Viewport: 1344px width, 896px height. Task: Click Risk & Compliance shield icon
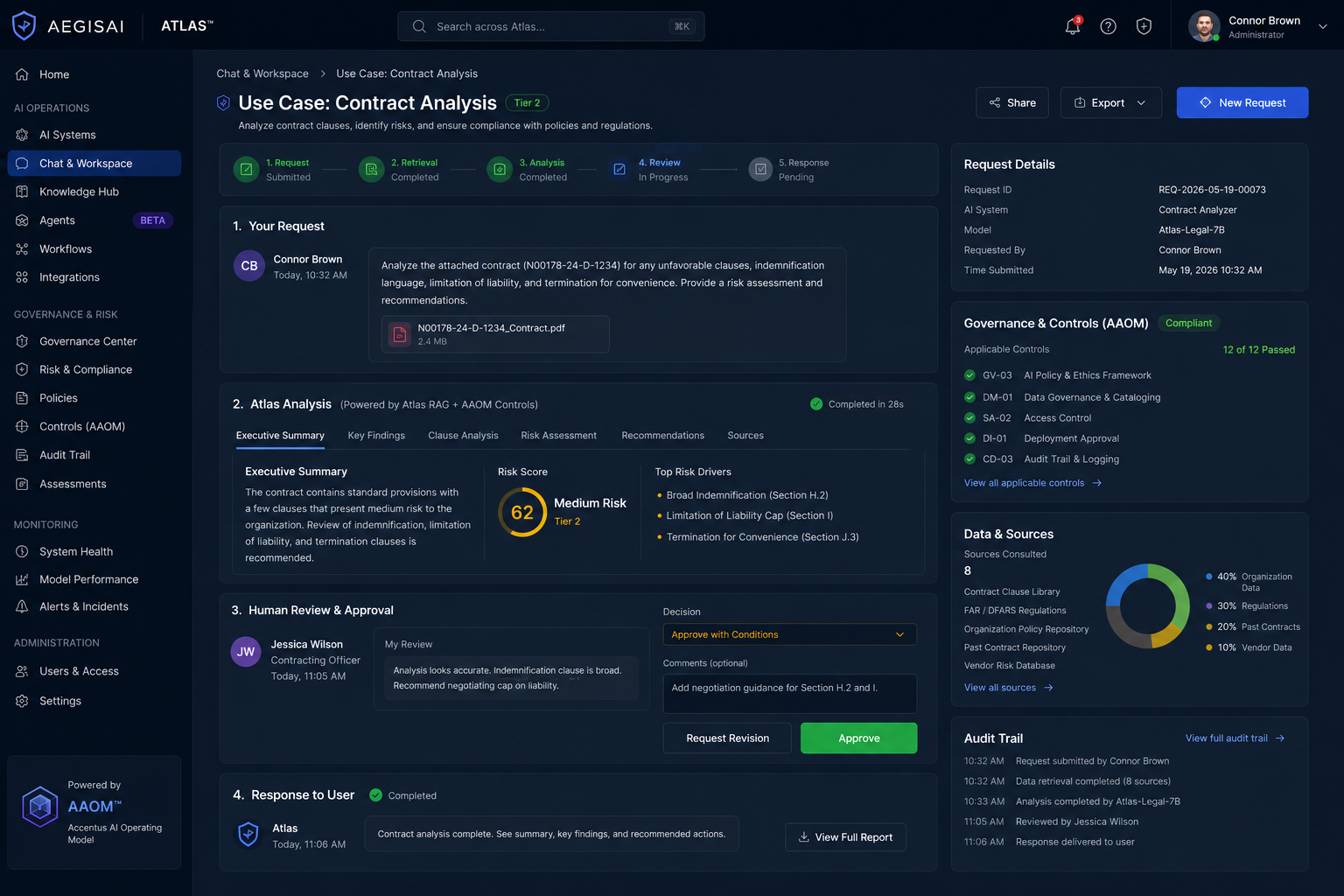point(22,369)
